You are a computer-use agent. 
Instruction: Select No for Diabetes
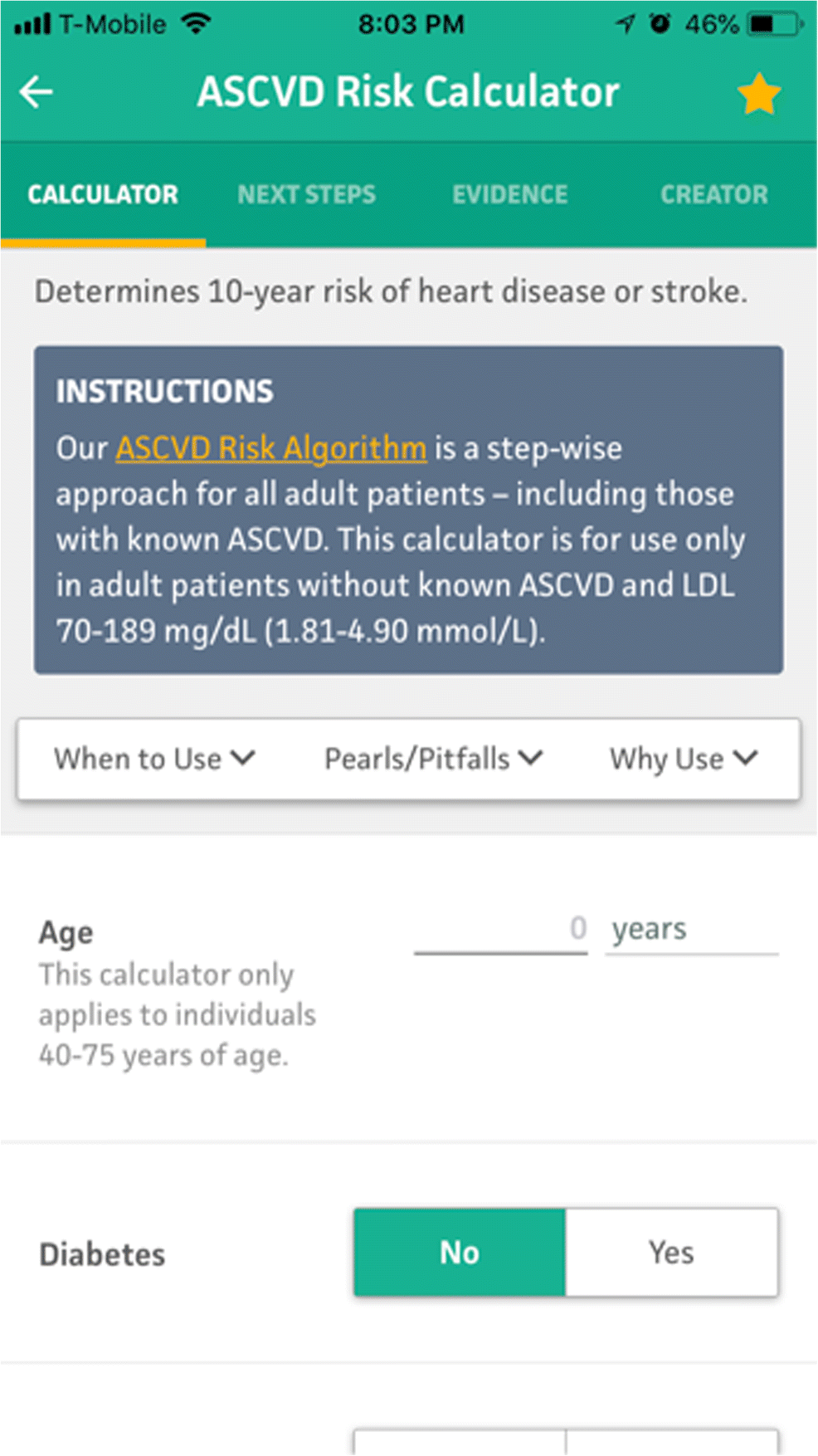click(x=460, y=1252)
